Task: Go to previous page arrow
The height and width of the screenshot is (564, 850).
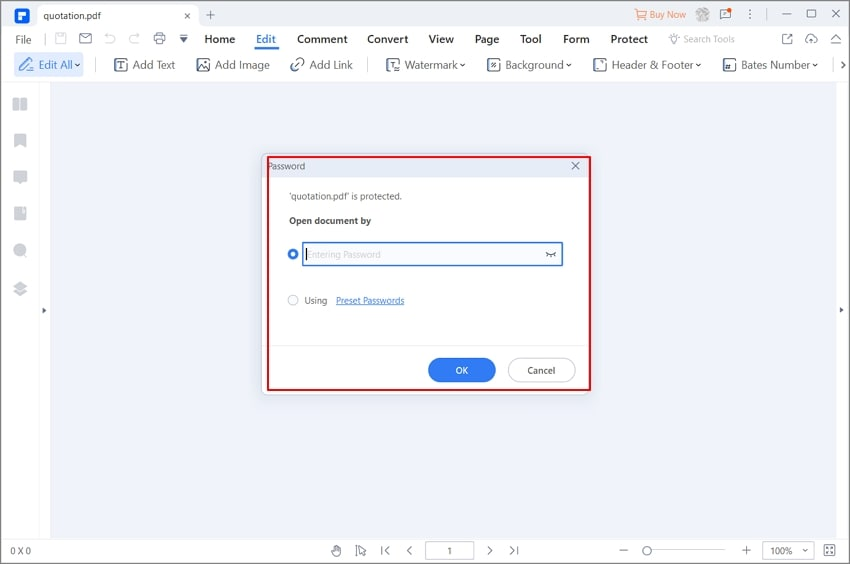Action: tap(409, 550)
